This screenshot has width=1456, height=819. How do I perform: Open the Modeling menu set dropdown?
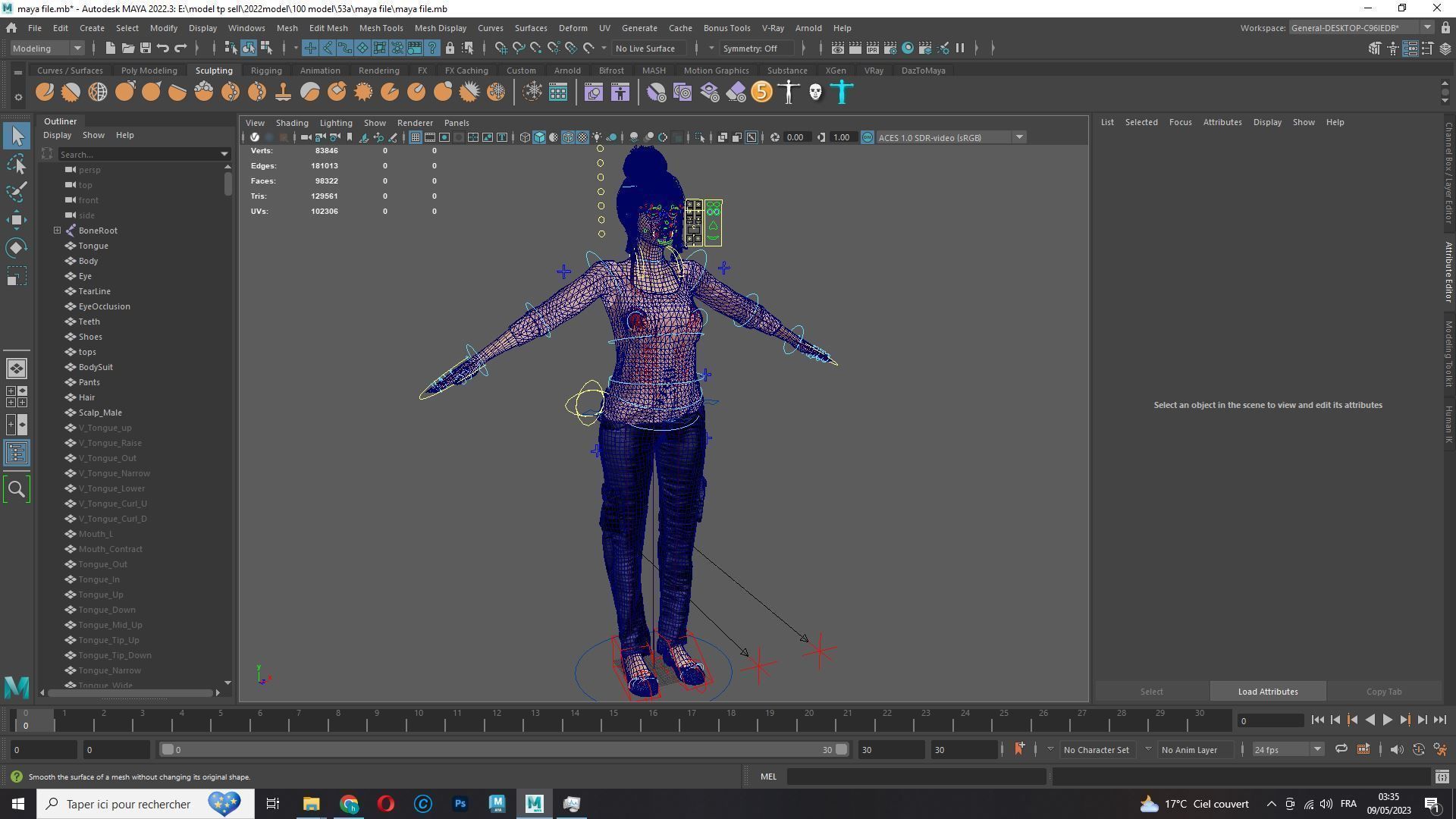47,49
